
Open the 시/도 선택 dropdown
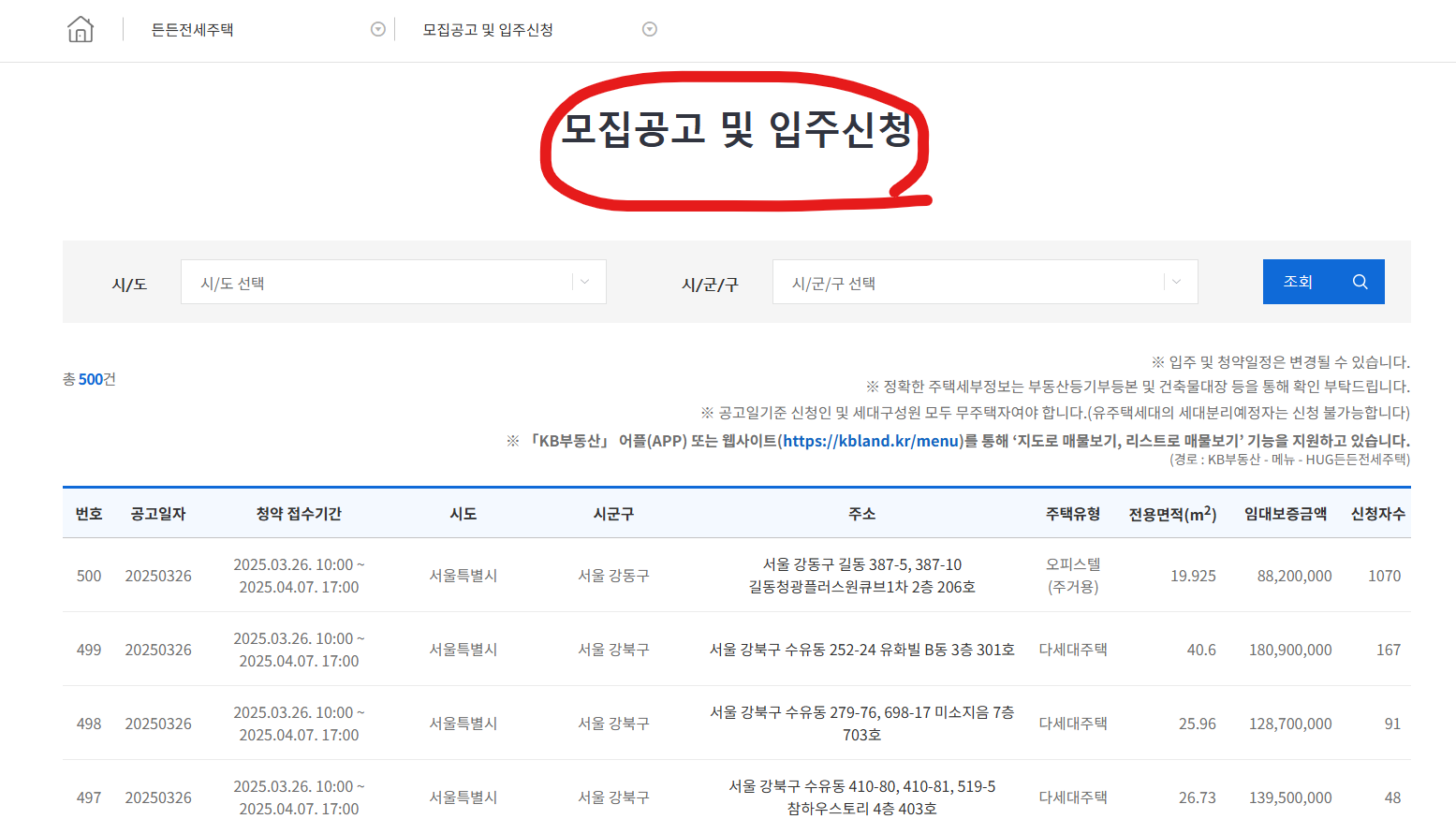coord(393,281)
